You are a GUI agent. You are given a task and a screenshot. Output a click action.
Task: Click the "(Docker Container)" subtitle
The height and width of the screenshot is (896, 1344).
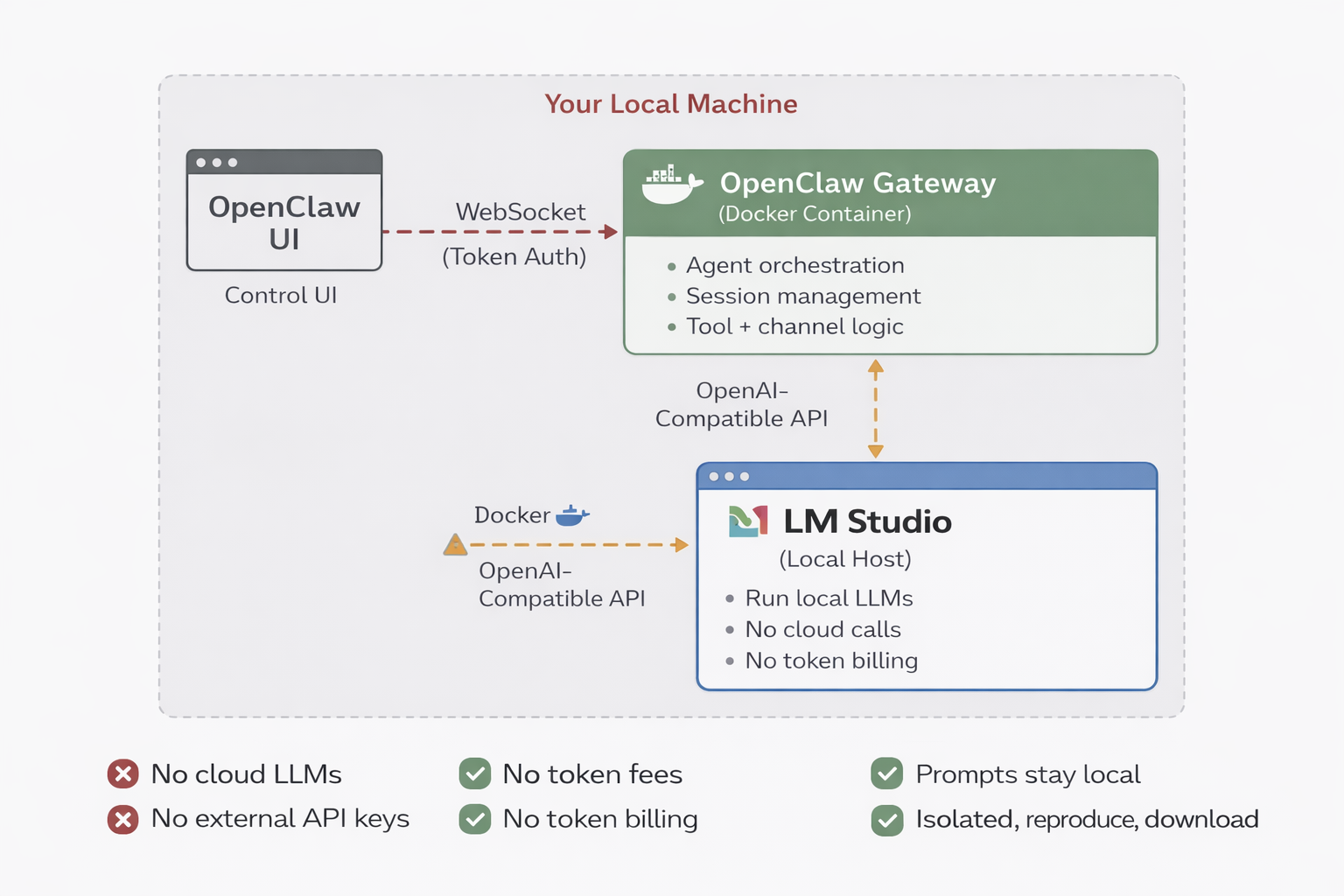click(815, 213)
